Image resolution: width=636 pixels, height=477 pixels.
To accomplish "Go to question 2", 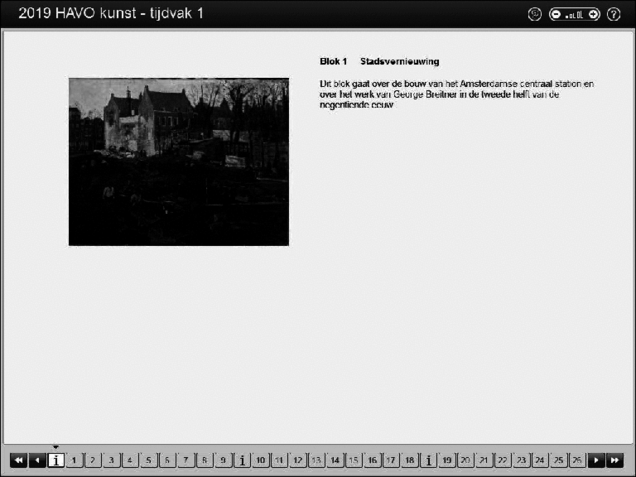I will [93, 460].
